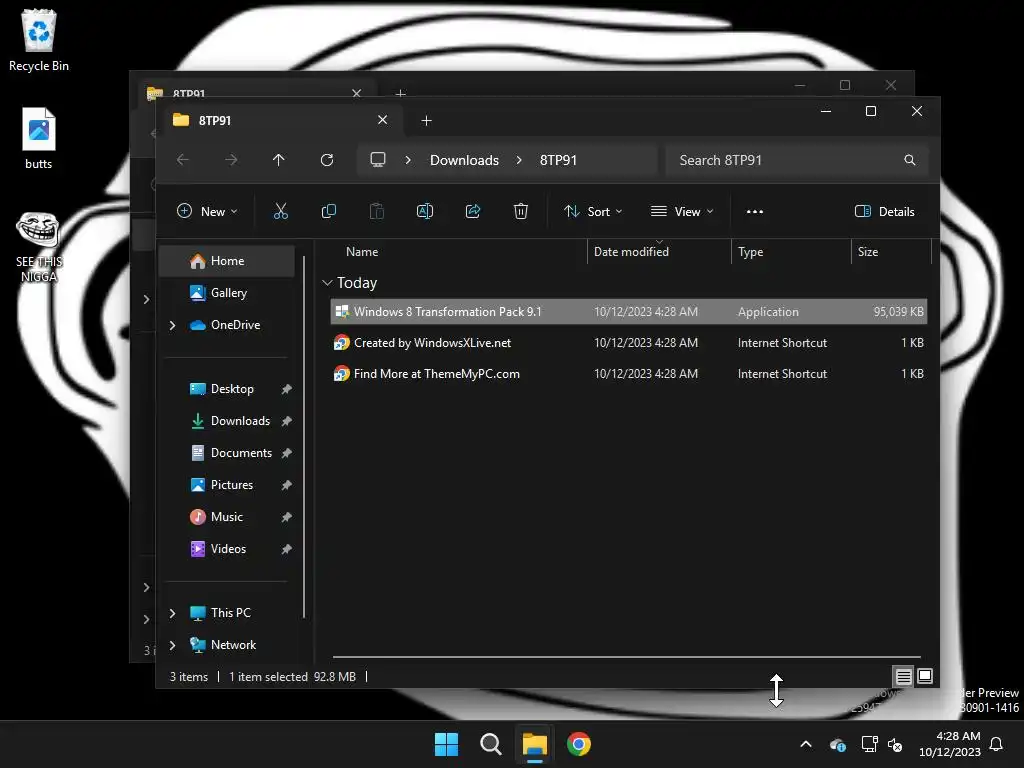
Task: Show hidden system tray icons
Action: click(x=806, y=744)
